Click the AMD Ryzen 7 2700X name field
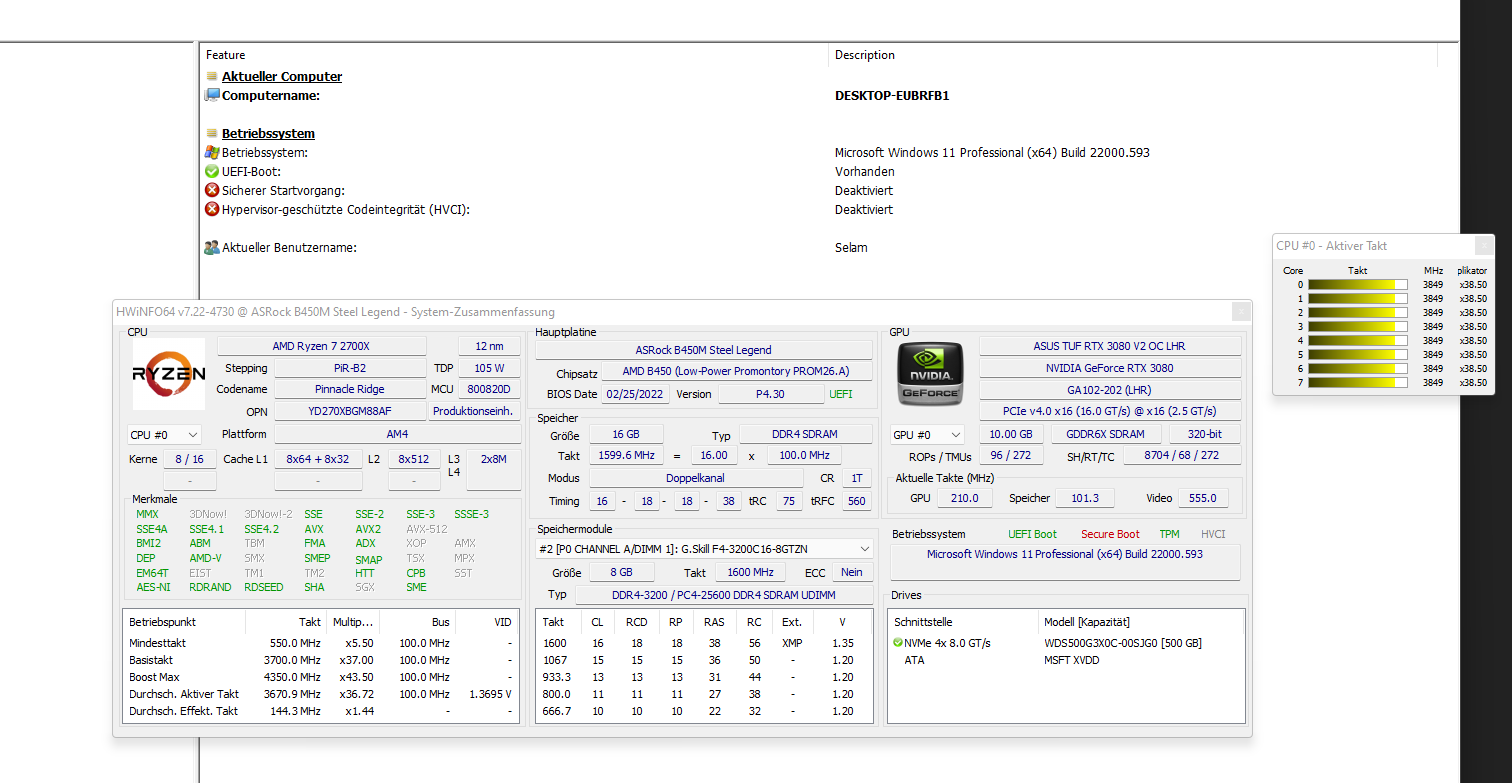 (321, 346)
